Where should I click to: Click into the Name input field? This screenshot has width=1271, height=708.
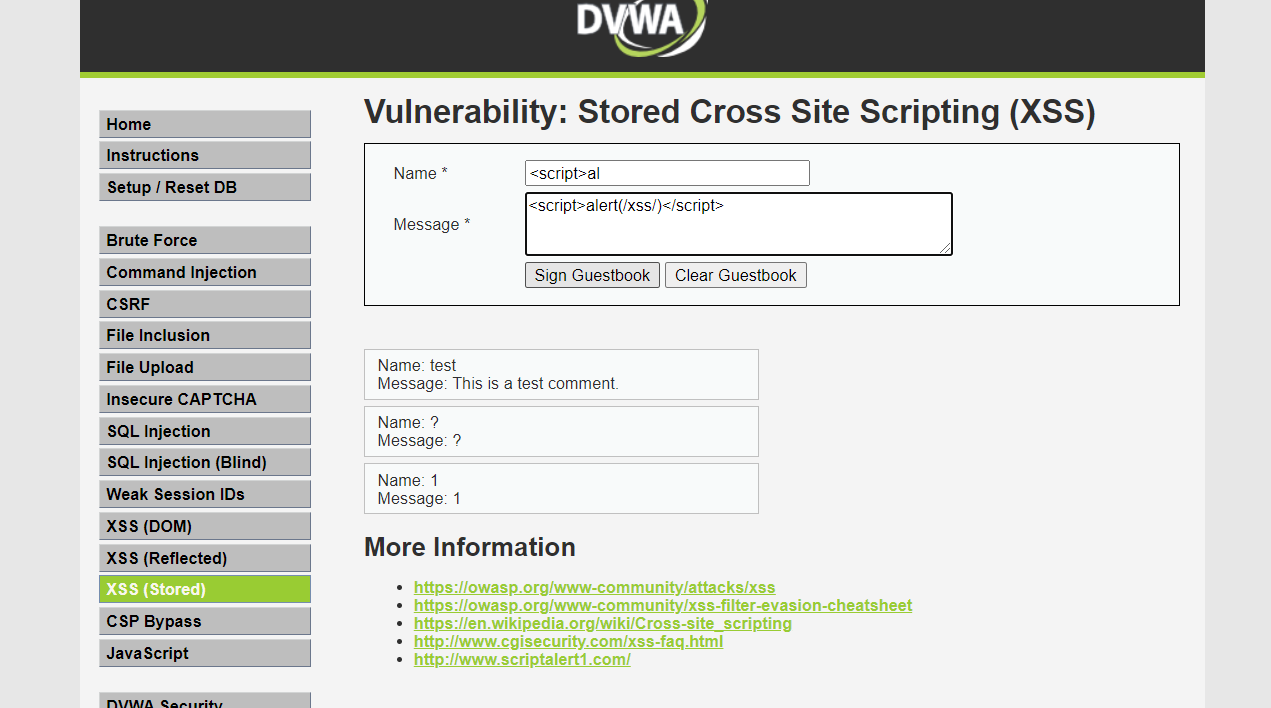[667, 173]
